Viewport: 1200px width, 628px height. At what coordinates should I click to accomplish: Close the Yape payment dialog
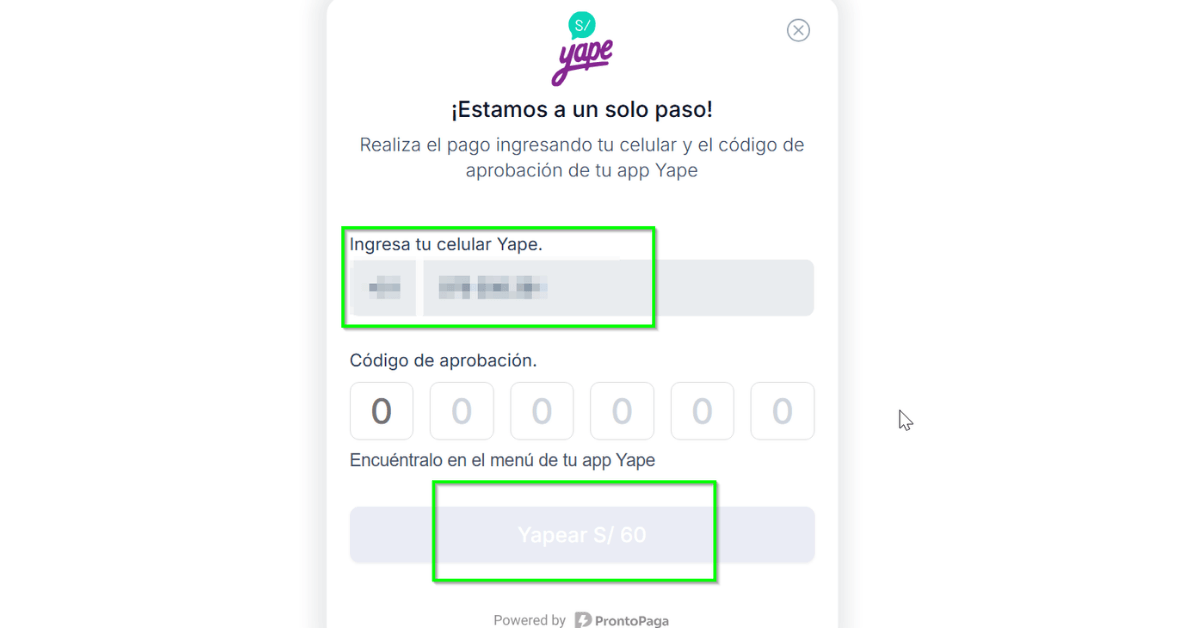[x=798, y=30]
